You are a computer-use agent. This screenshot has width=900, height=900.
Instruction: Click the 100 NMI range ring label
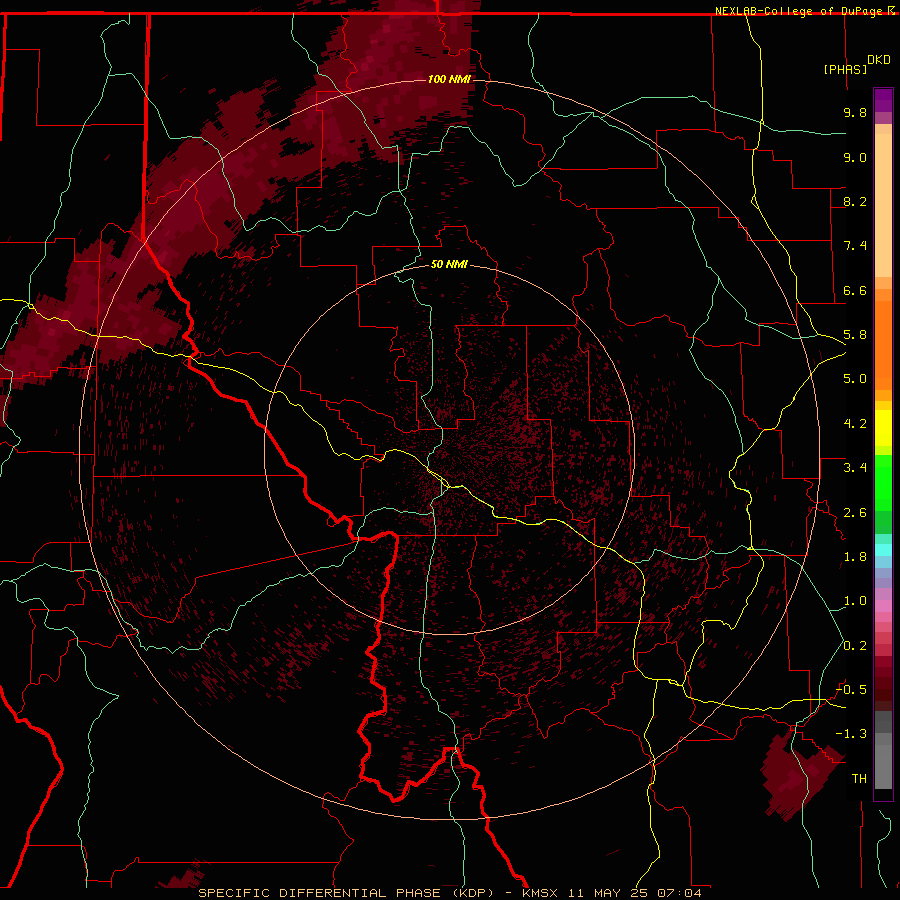tap(449, 79)
